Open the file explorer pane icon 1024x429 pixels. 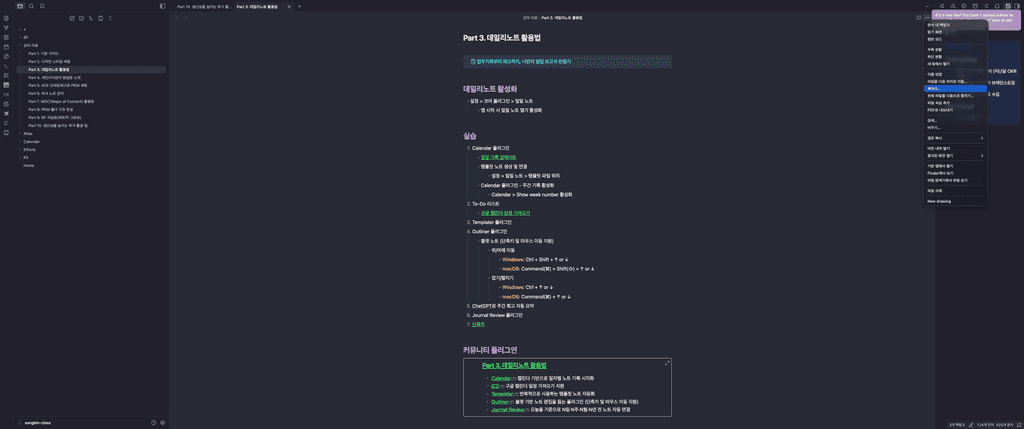pyautogui.click(x=20, y=6)
